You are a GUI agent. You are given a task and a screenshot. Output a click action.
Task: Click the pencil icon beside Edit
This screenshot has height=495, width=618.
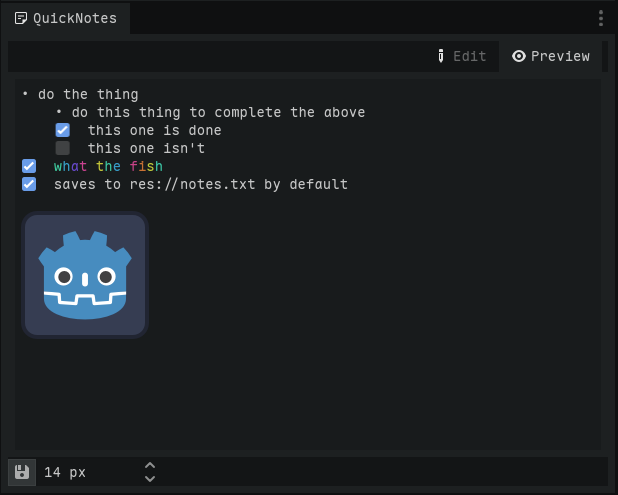(x=441, y=56)
